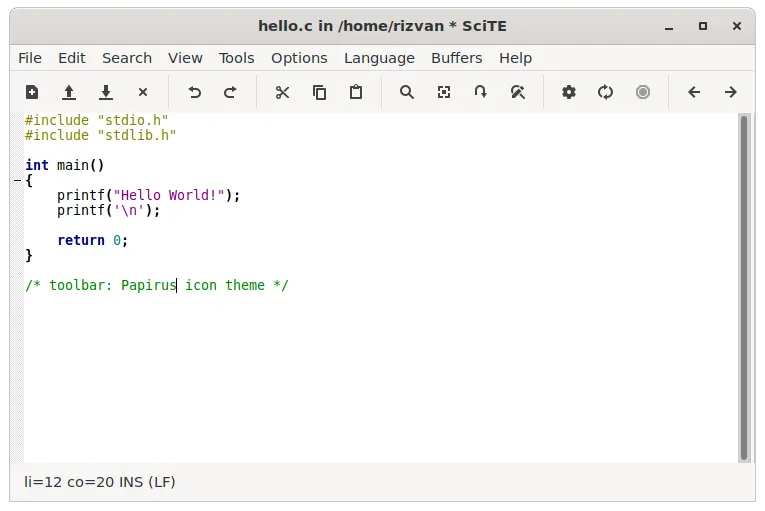This screenshot has width=765, height=511.
Task: Go to previous buffer left arrow
Action: pyautogui.click(x=694, y=92)
